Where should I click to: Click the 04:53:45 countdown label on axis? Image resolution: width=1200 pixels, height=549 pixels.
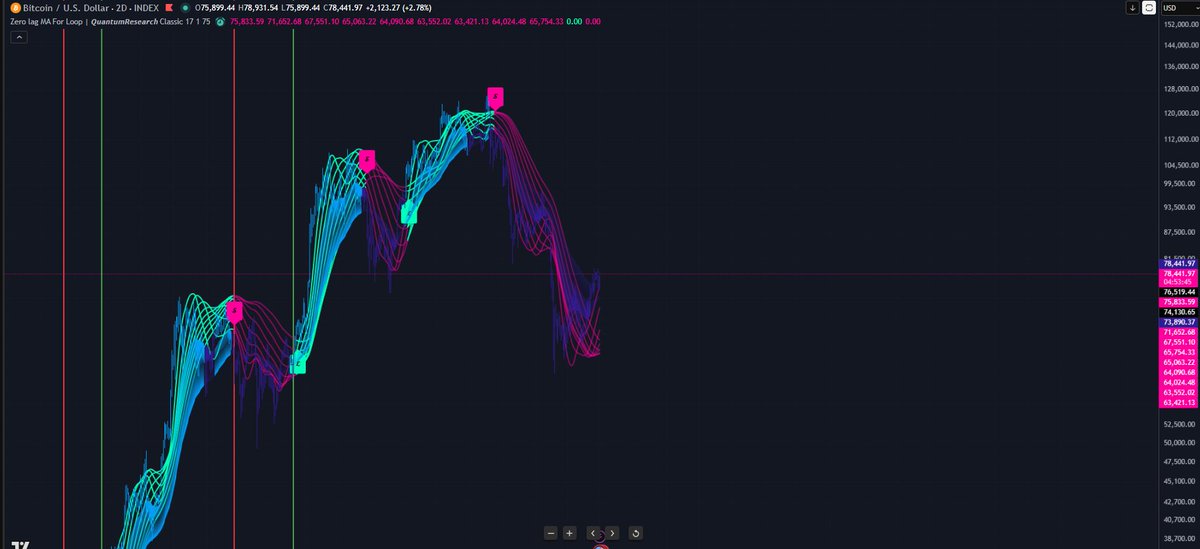tap(1177, 281)
